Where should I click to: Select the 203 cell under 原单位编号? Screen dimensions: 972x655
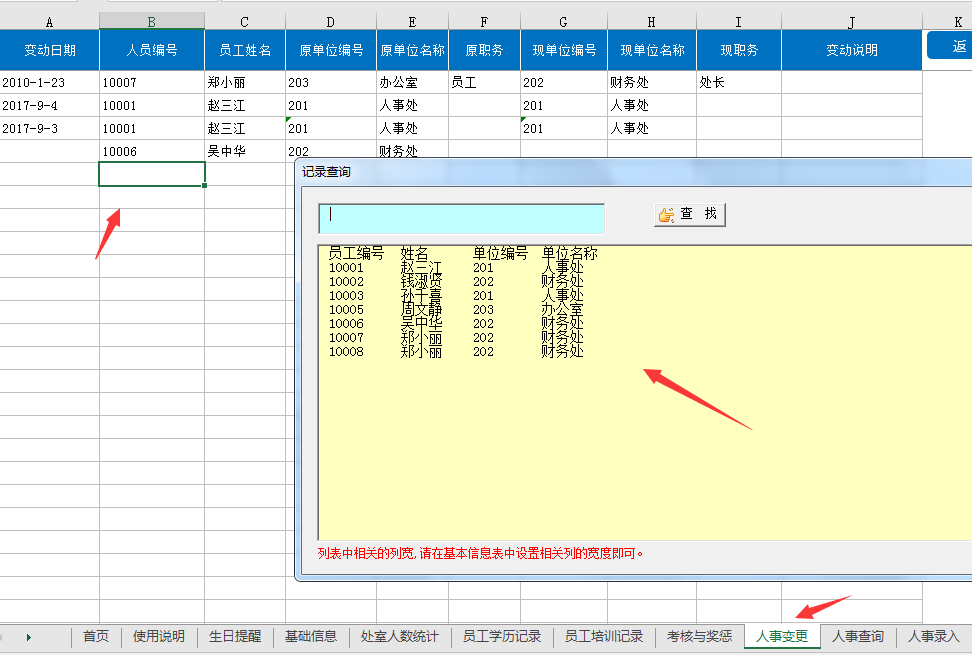coord(330,82)
